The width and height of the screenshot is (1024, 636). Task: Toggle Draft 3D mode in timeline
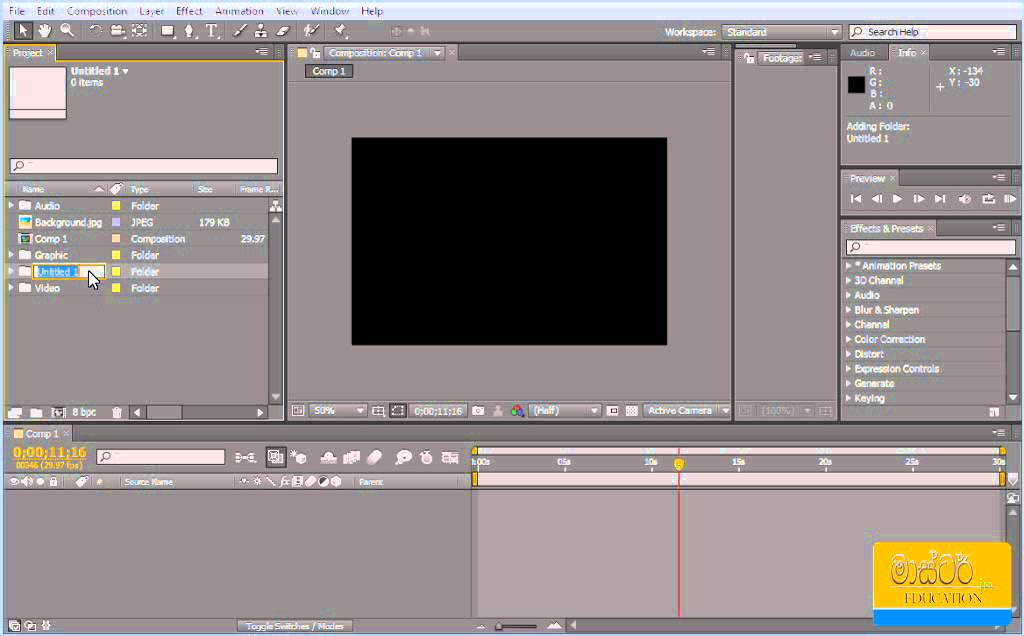[298, 458]
